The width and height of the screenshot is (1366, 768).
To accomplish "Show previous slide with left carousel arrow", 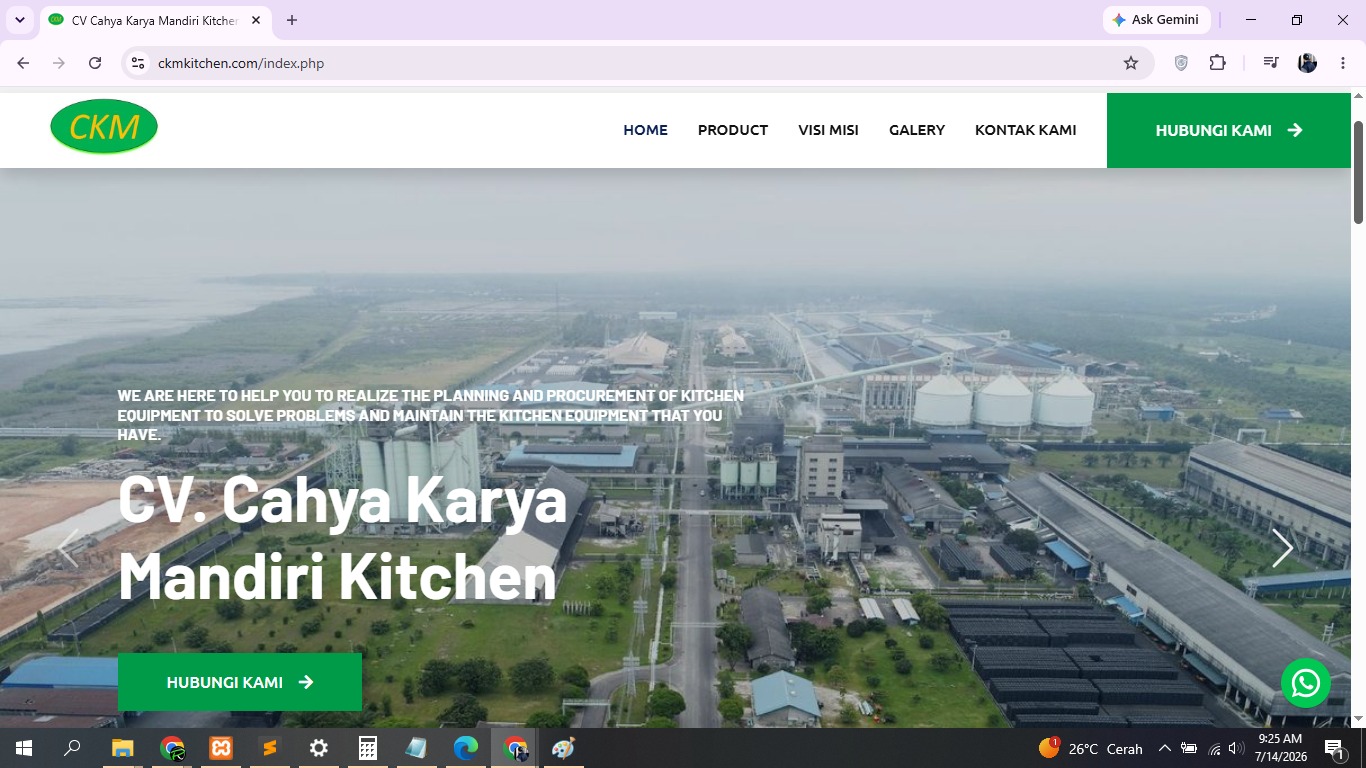I will 68,548.
